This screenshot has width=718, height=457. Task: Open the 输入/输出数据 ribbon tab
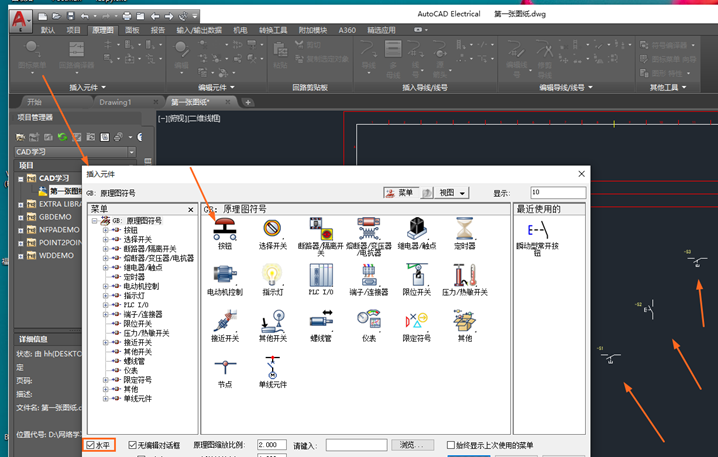pos(199,30)
